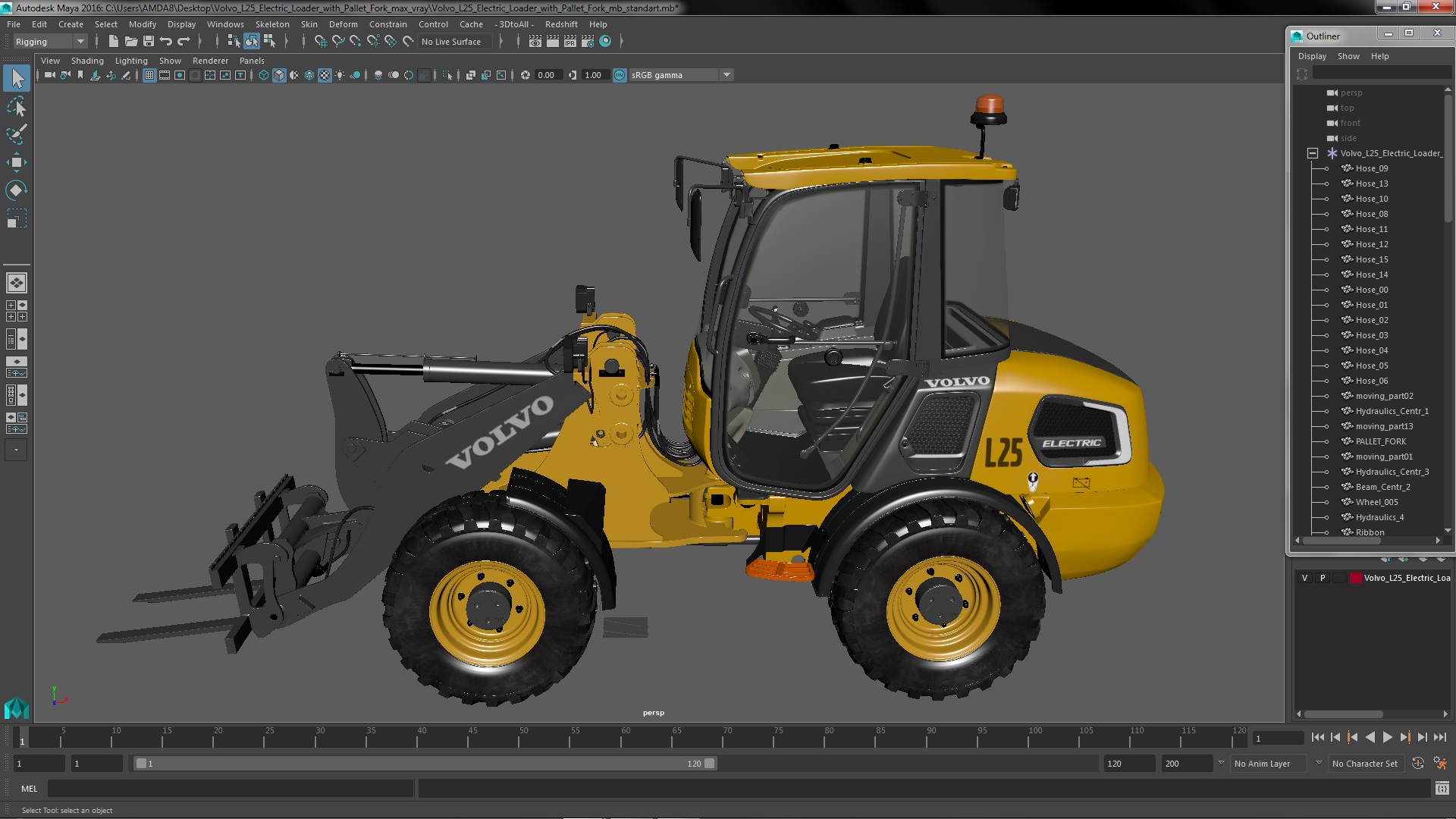This screenshot has width=1456, height=819.
Task: Enable snap to curves
Action: pyautogui.click(x=338, y=42)
